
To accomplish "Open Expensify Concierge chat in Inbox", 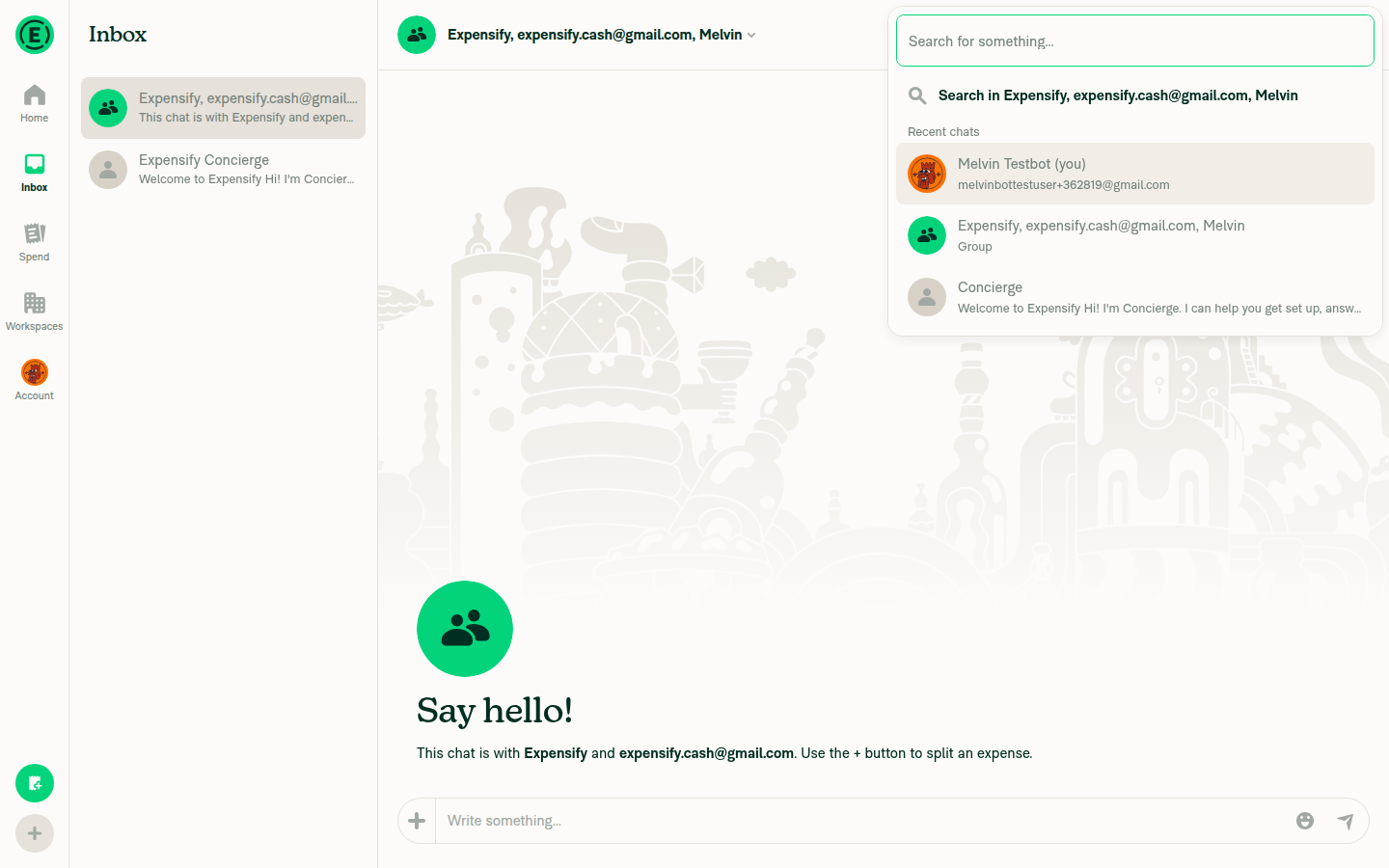I will pos(223,170).
